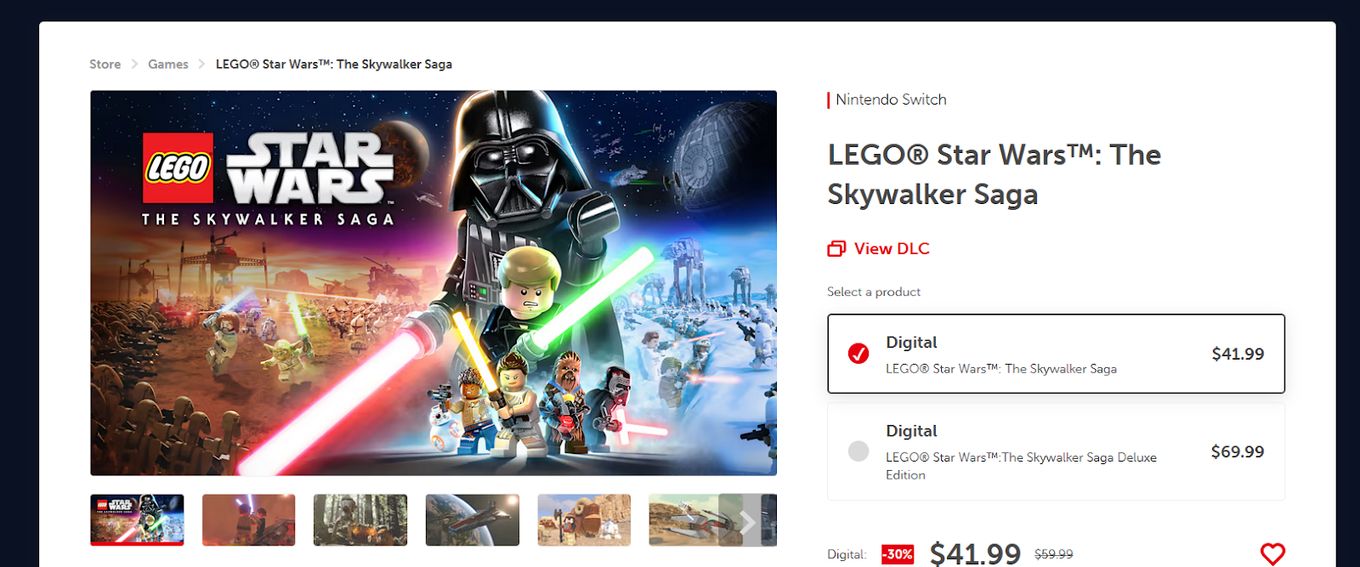Click the current page breadcrumb LEGO Star Wars title
The image size is (1360, 567).
tap(334, 64)
